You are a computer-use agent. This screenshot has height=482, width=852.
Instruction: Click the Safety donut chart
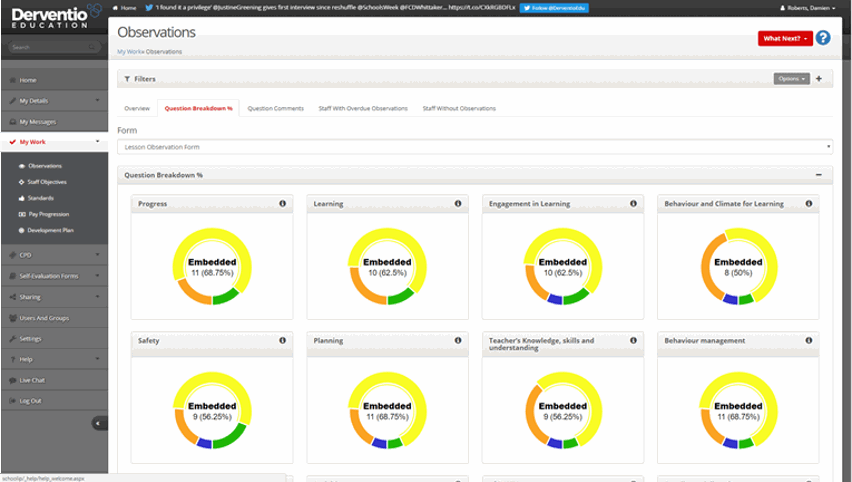(x=212, y=410)
